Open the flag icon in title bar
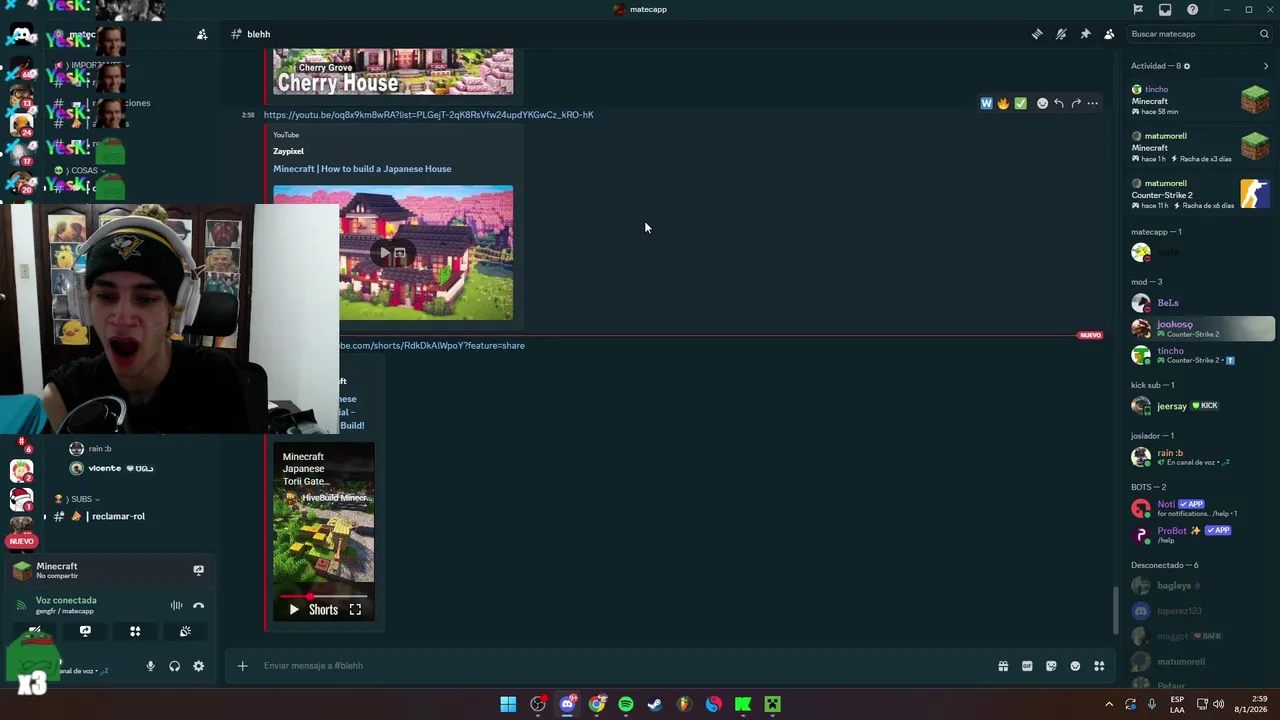1280x720 pixels. pyautogui.click(x=1138, y=9)
